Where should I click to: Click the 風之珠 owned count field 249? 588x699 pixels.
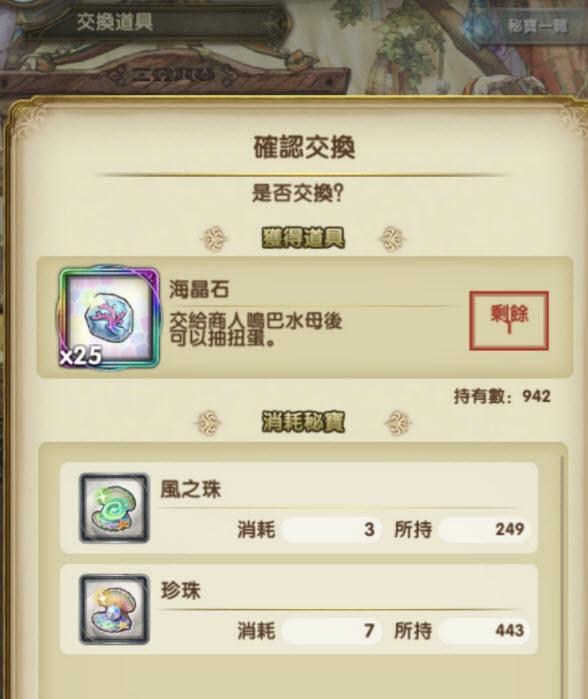[x=485, y=530]
